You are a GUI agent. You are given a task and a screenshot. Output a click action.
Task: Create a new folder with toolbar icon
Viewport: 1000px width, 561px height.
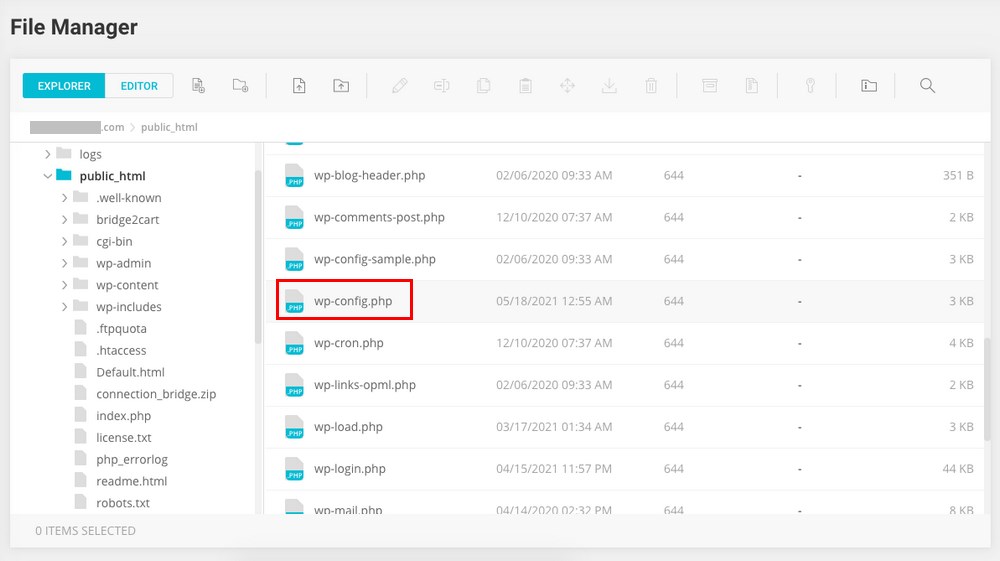click(240, 85)
